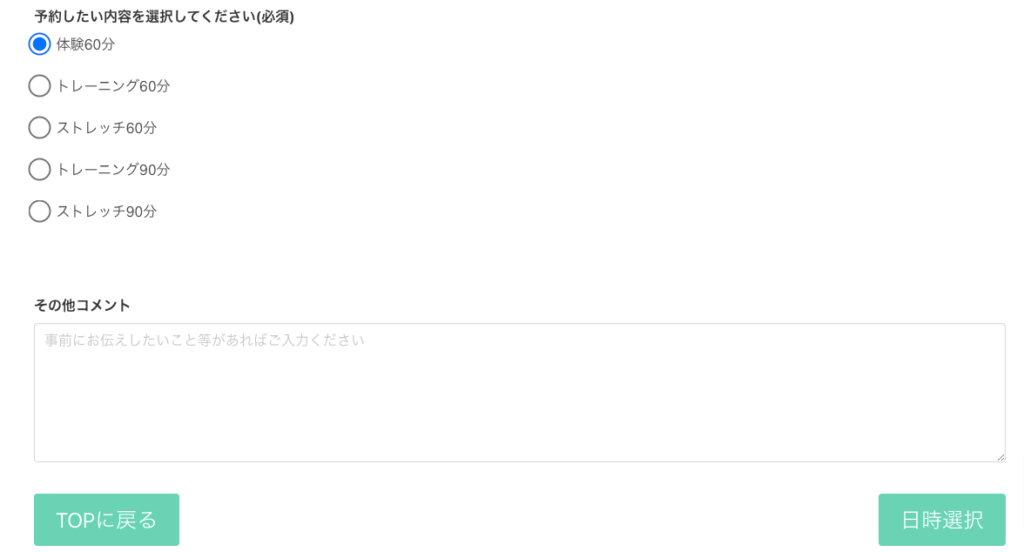1024x552 pixels.
Task: Select the 体験60分 radio button
Action: tap(39, 44)
